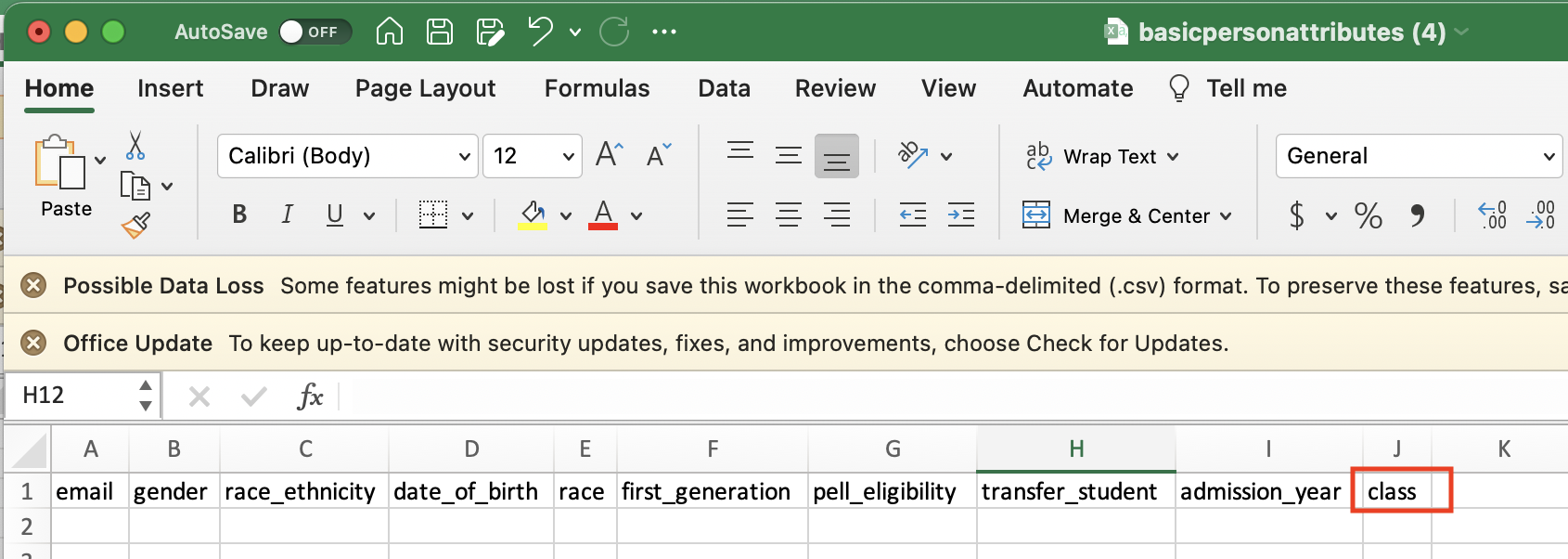Toggle Bold formatting
Screen dimensions: 1568x559
(x=239, y=214)
